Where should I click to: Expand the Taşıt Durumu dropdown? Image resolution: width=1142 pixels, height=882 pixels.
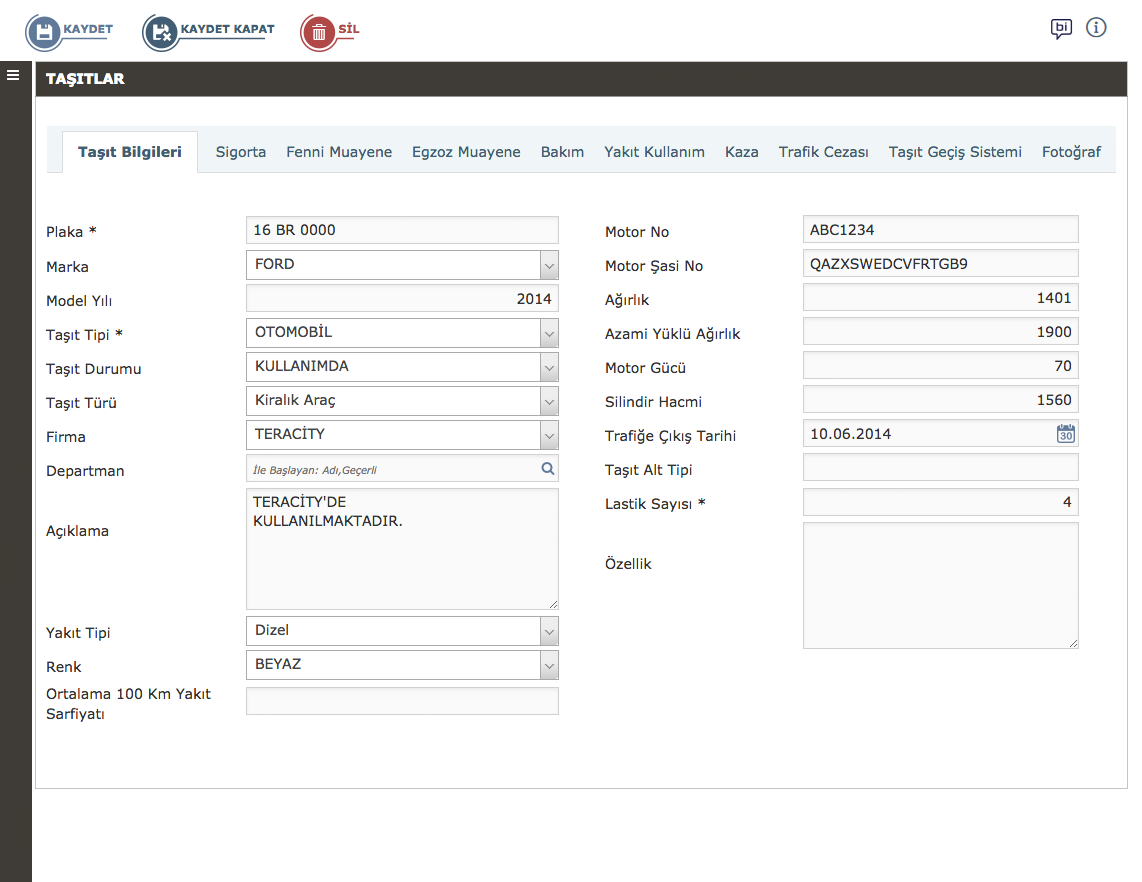[548, 367]
